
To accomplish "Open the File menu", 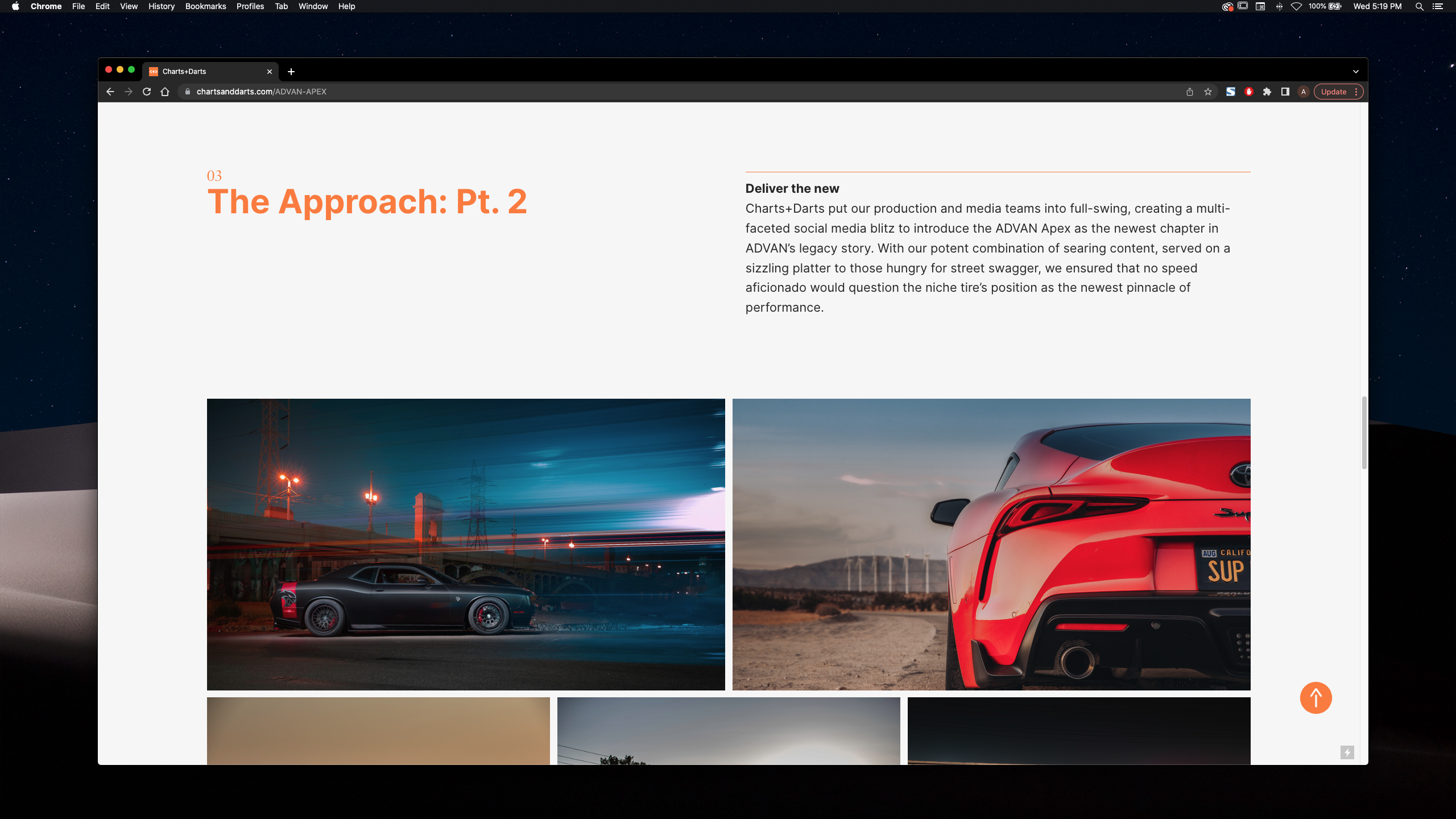I will pyautogui.click(x=78, y=6).
